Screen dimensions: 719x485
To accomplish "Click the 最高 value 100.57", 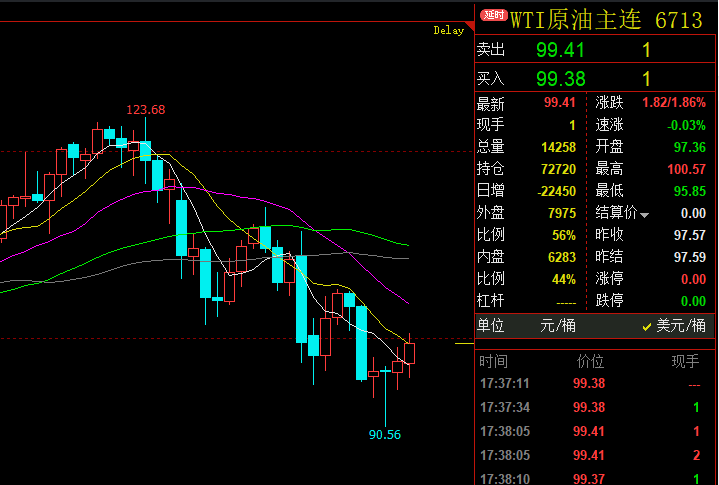I will (686, 169).
